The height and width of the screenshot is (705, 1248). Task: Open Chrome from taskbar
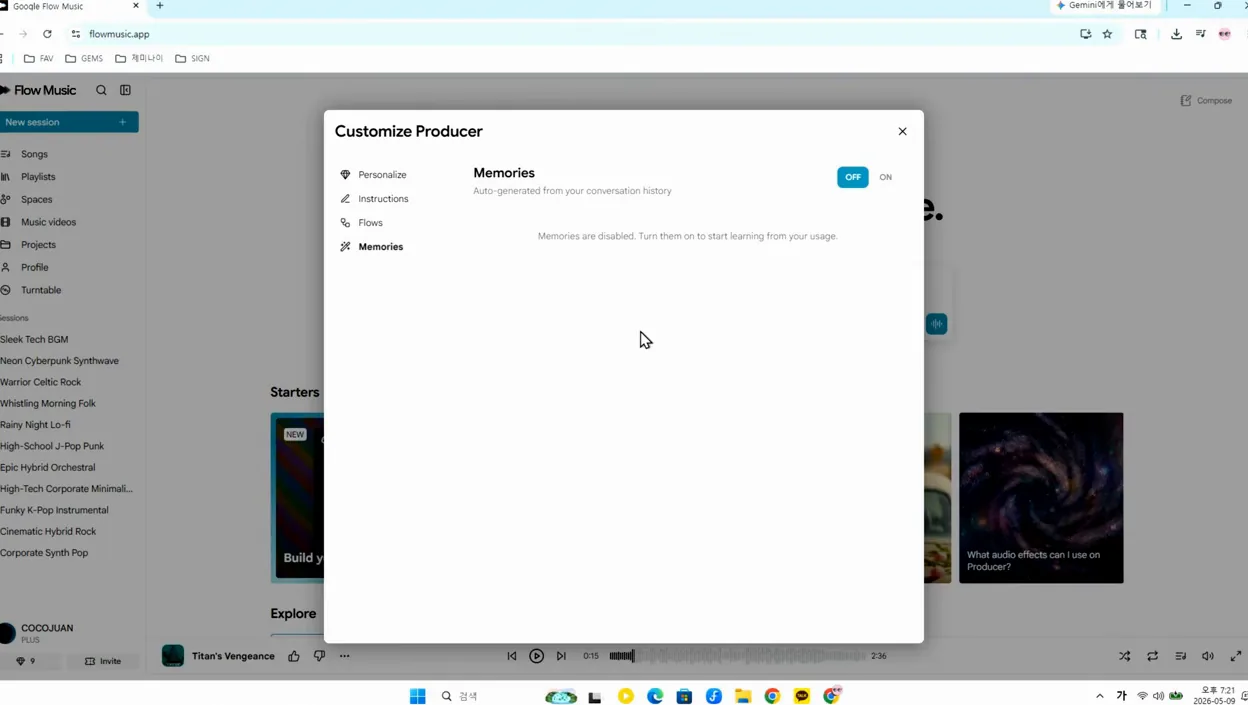772,696
